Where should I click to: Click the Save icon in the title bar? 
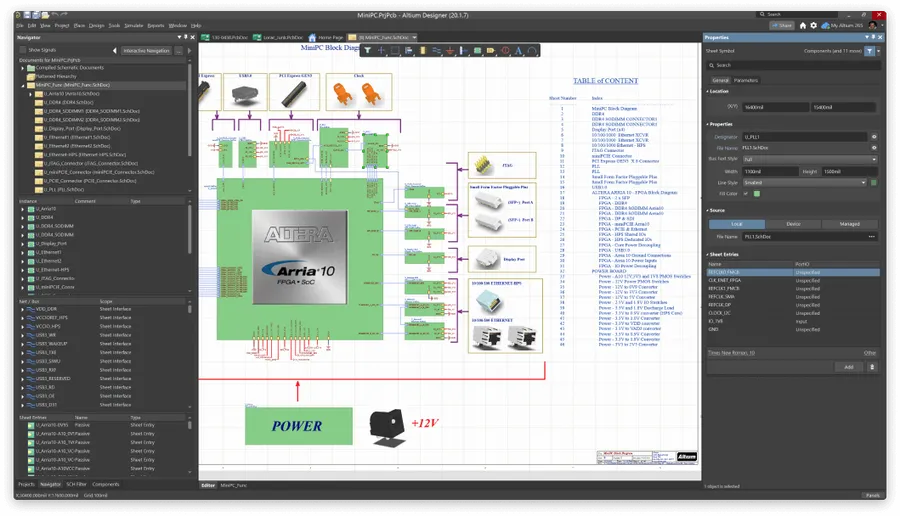coord(27,15)
